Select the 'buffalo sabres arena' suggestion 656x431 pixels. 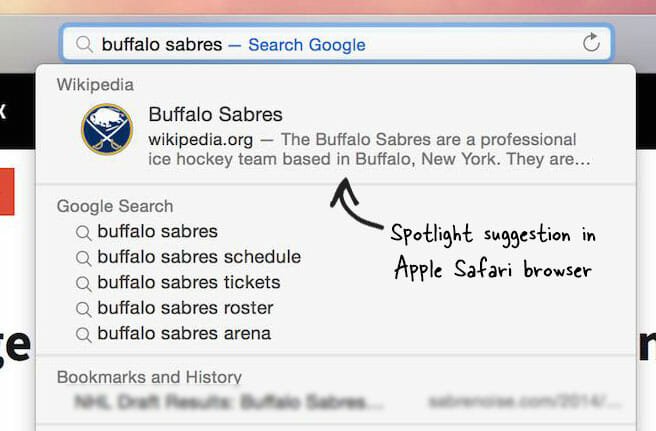tap(184, 334)
